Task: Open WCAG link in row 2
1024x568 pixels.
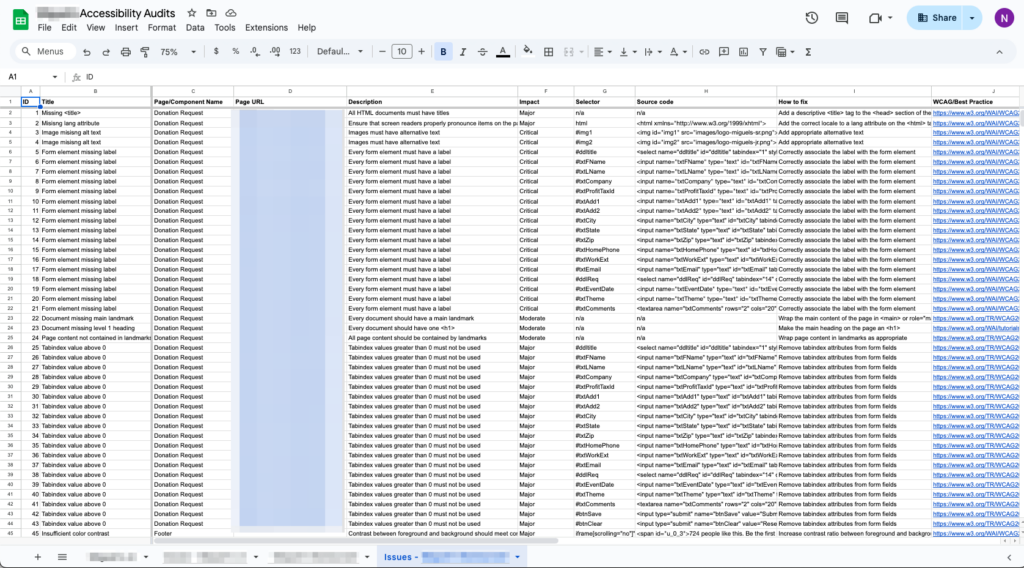Action: coord(975,114)
